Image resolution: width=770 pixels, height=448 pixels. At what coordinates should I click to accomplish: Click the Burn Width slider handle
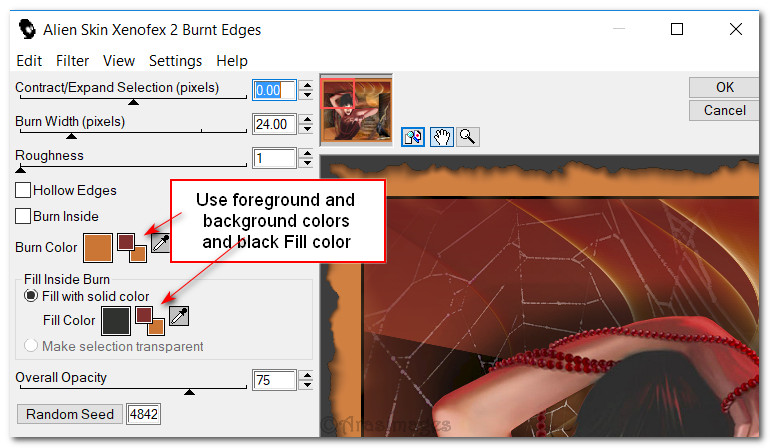click(72, 136)
